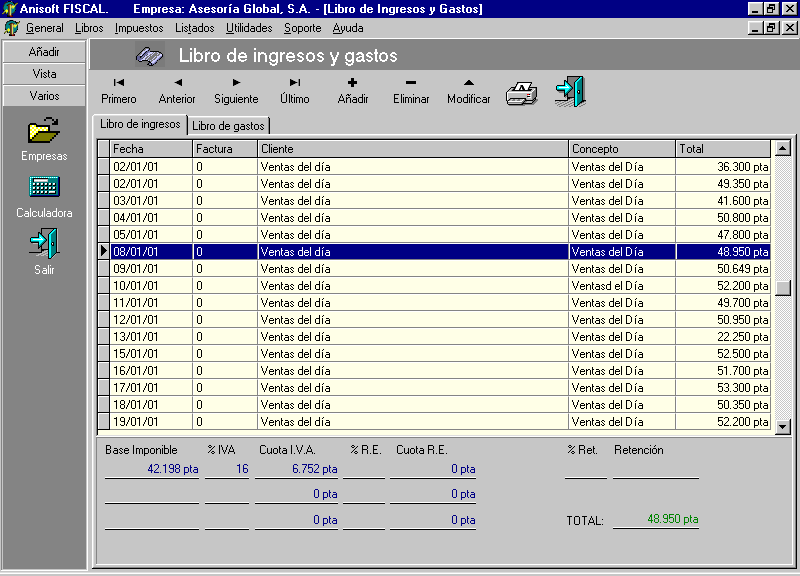Open the Impuestos menu
Viewport: 800px width, 576px height.
[139, 28]
